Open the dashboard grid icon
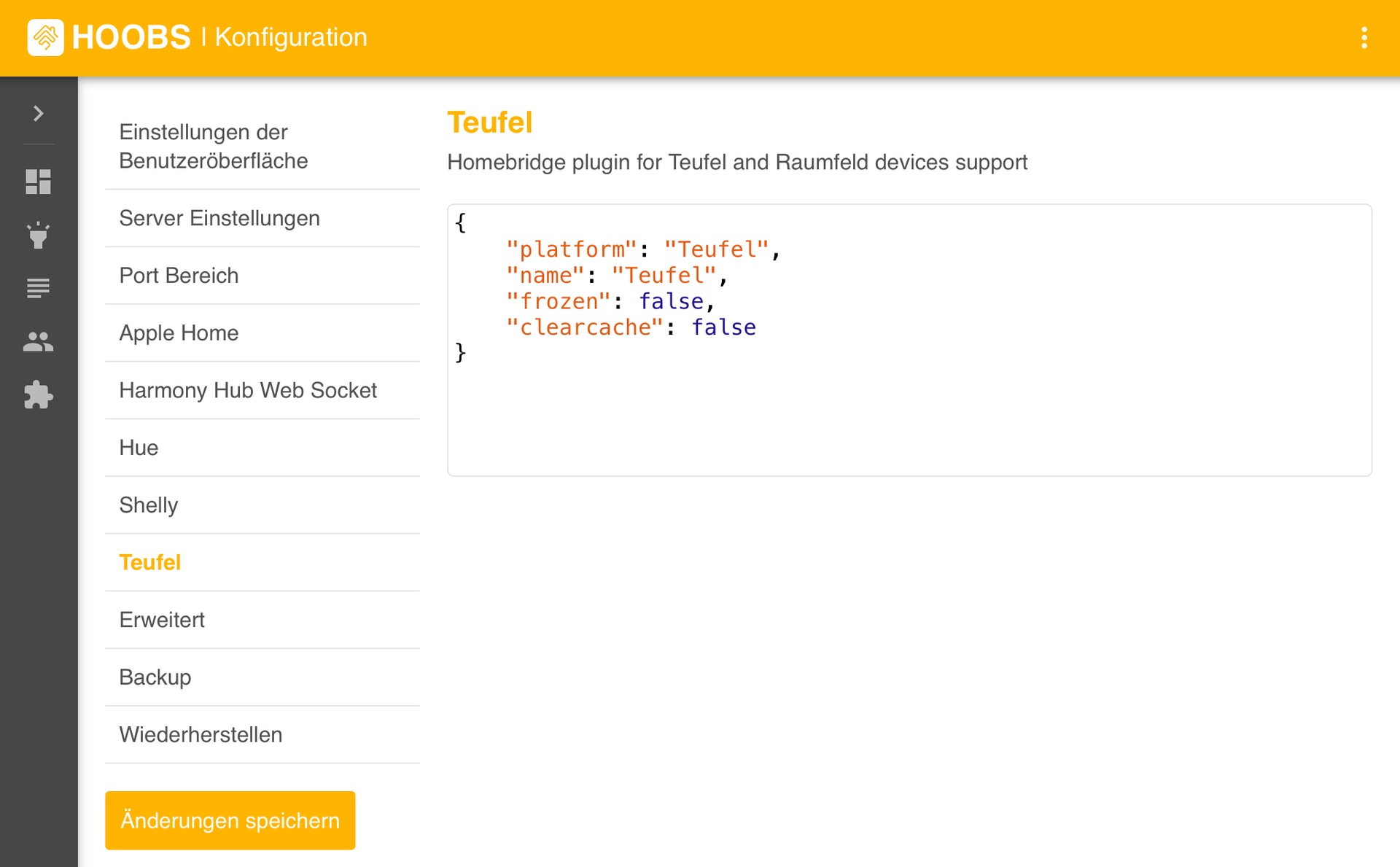The height and width of the screenshot is (867, 1400). 39,182
